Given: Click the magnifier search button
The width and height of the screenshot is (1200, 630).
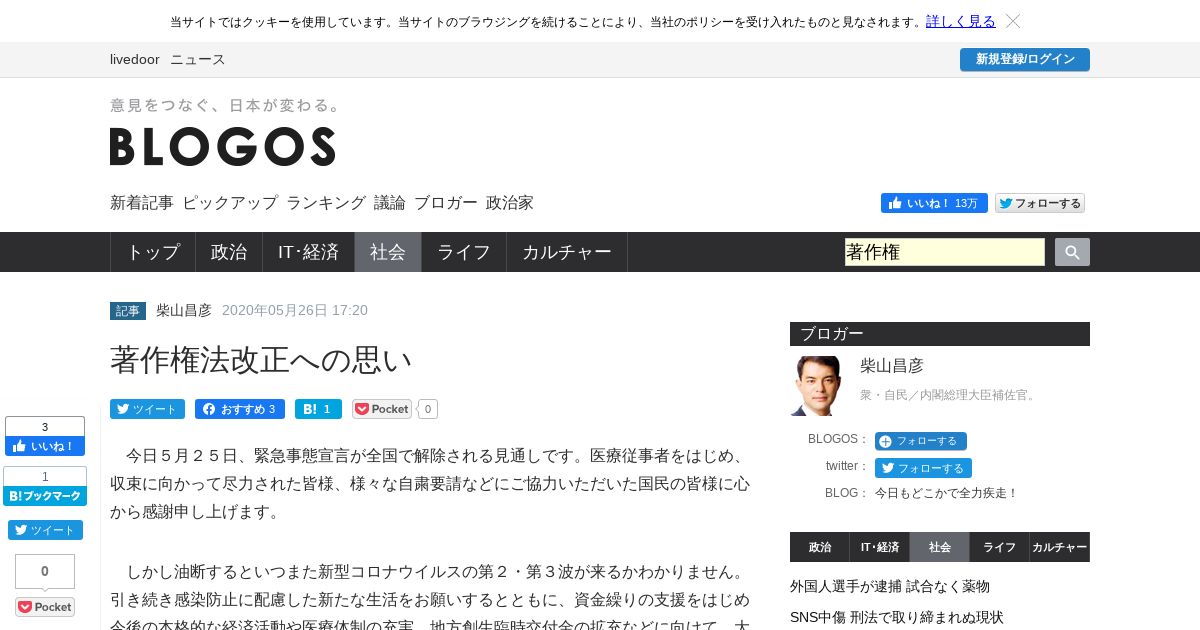Looking at the screenshot, I should [x=1072, y=252].
